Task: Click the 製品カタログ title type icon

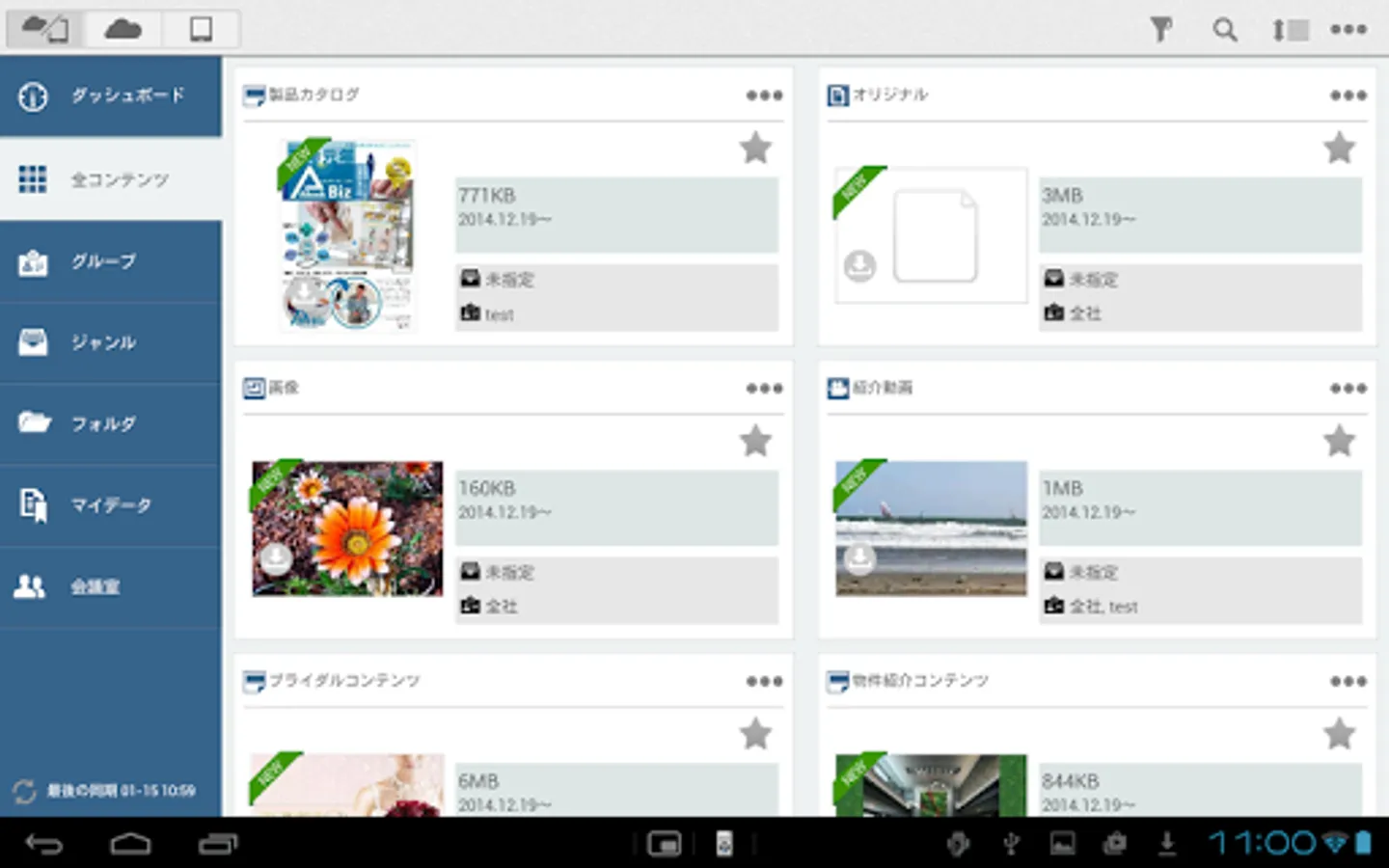Action: coord(254,95)
